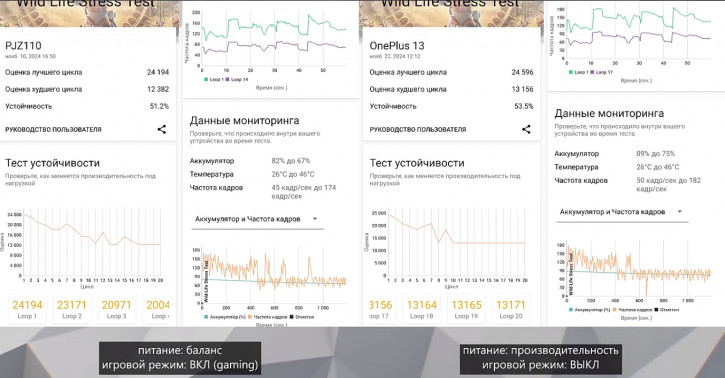725x378 pixels.
Task: Click battery value 89% до 75%
Action: tap(656, 153)
